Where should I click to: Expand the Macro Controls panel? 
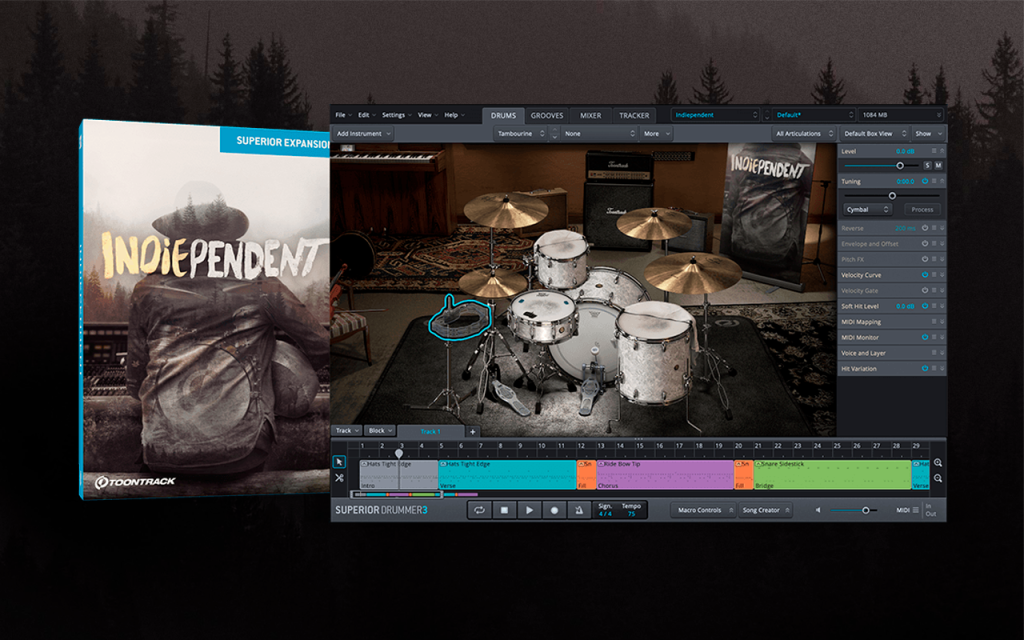[704, 510]
